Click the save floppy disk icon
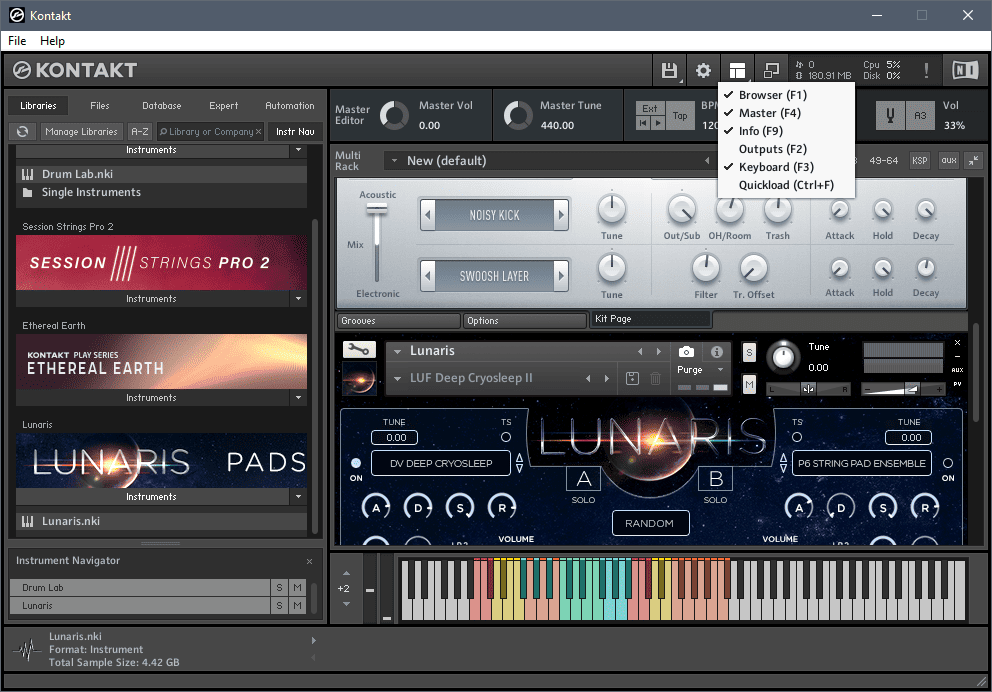The width and height of the screenshot is (992, 692). (x=668, y=70)
